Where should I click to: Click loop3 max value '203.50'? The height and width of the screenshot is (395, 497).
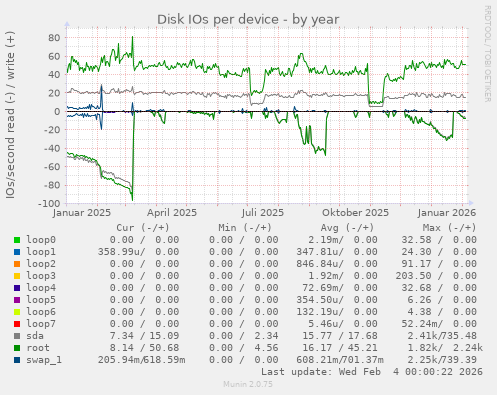(413, 276)
